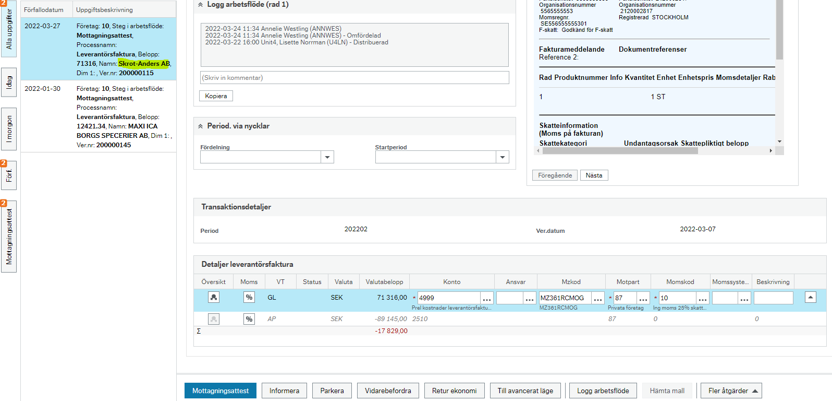
Task: Collapse the Period. via nycklar section
Action: [200, 126]
